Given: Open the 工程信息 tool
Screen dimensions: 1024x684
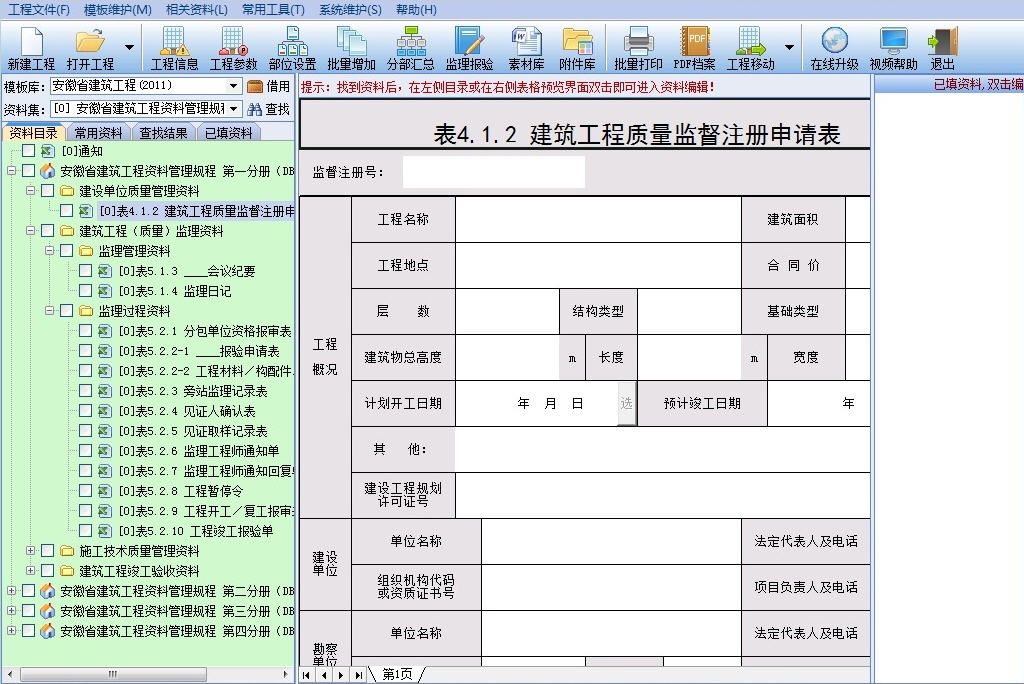Looking at the screenshot, I should [174, 46].
